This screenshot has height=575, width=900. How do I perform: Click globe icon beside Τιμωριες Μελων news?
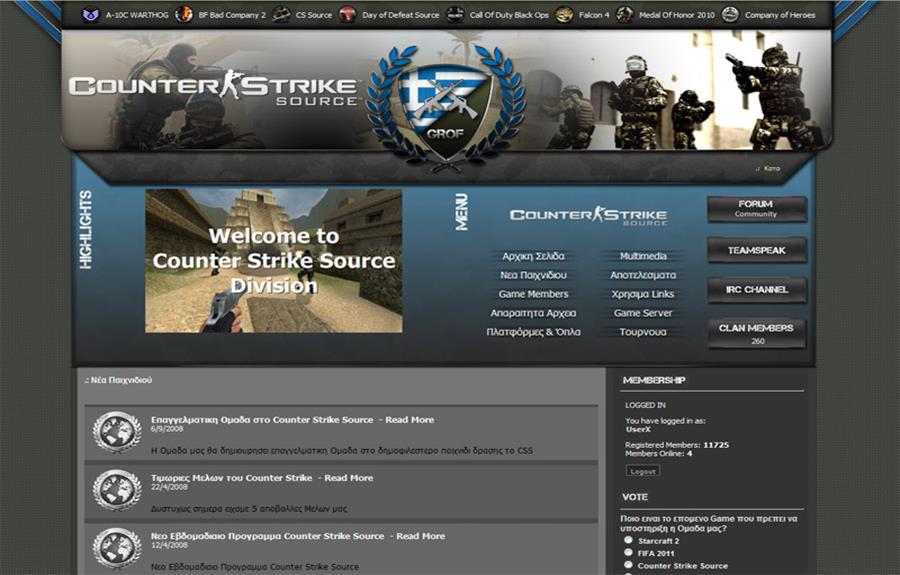(117, 490)
